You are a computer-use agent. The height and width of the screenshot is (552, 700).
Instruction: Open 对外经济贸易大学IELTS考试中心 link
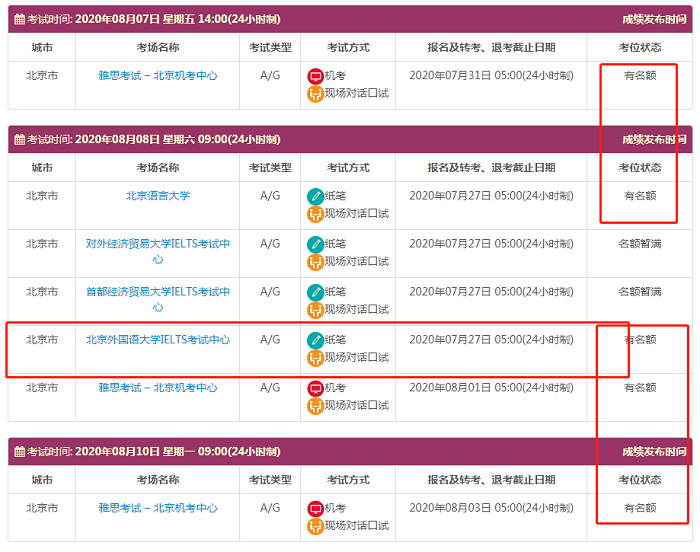pyautogui.click(x=158, y=251)
